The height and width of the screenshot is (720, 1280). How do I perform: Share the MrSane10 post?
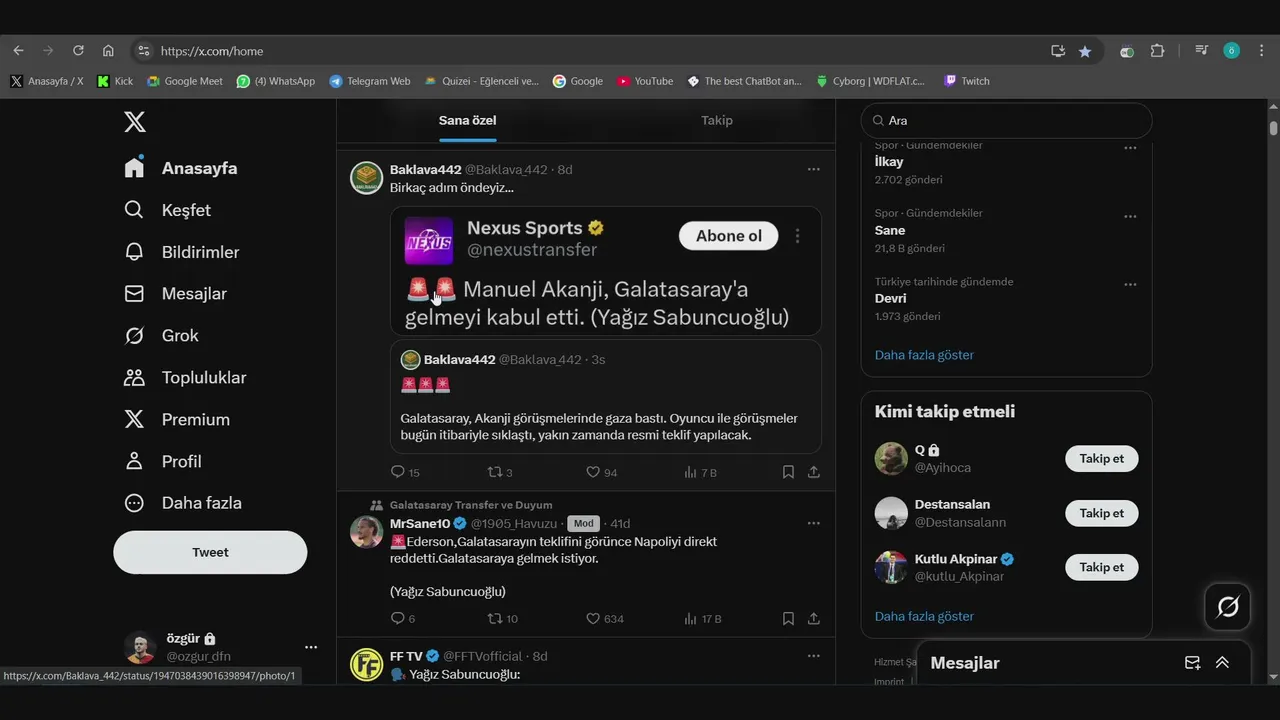(x=814, y=618)
